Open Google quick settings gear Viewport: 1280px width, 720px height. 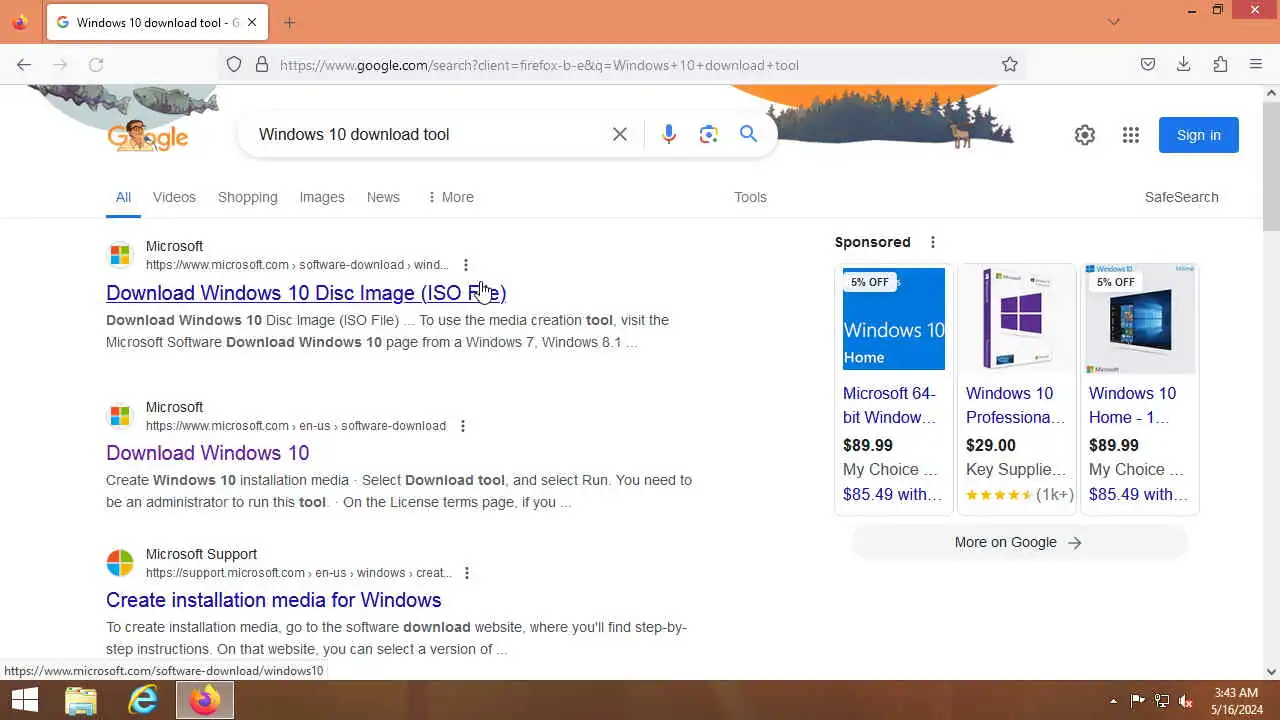[1085, 135]
